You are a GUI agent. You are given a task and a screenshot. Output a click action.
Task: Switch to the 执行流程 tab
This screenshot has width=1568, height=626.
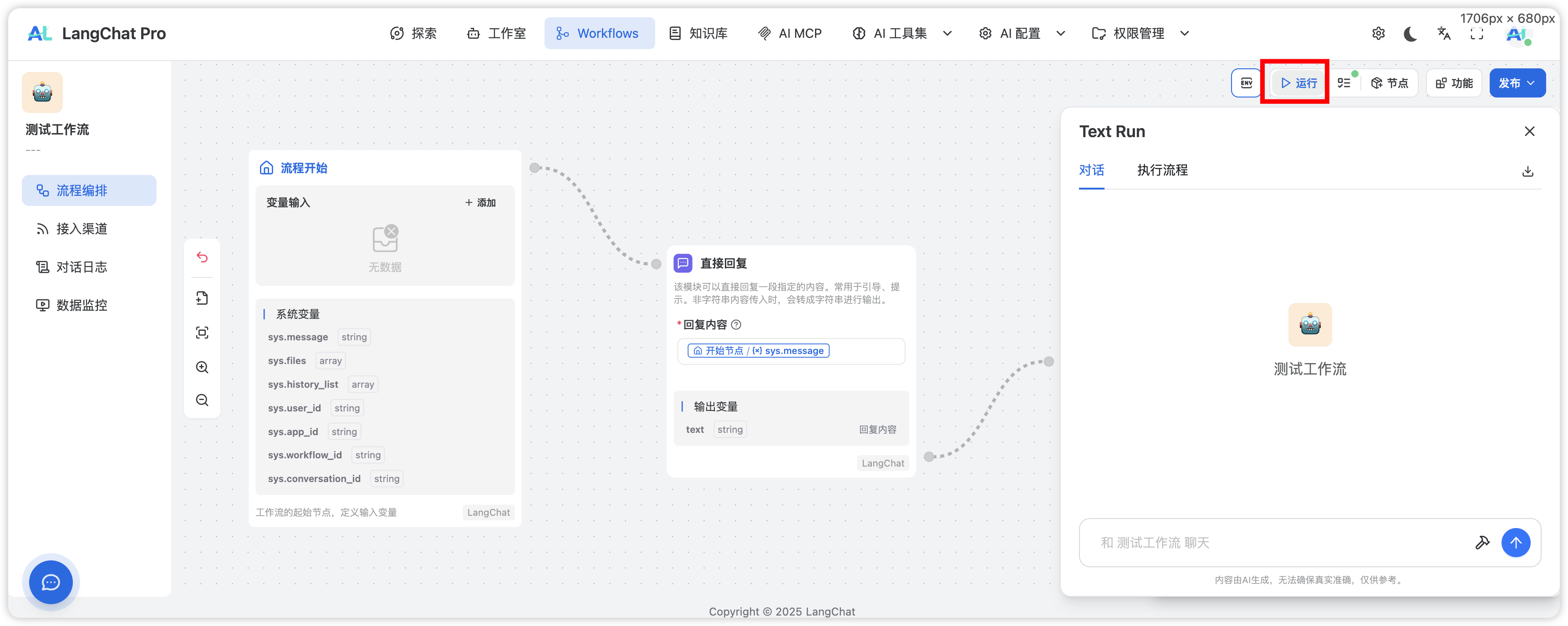[x=1162, y=170]
